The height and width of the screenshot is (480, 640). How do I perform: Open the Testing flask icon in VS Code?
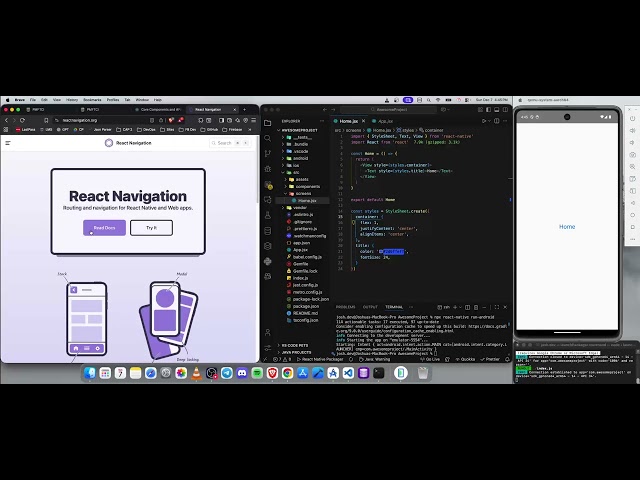(268, 215)
